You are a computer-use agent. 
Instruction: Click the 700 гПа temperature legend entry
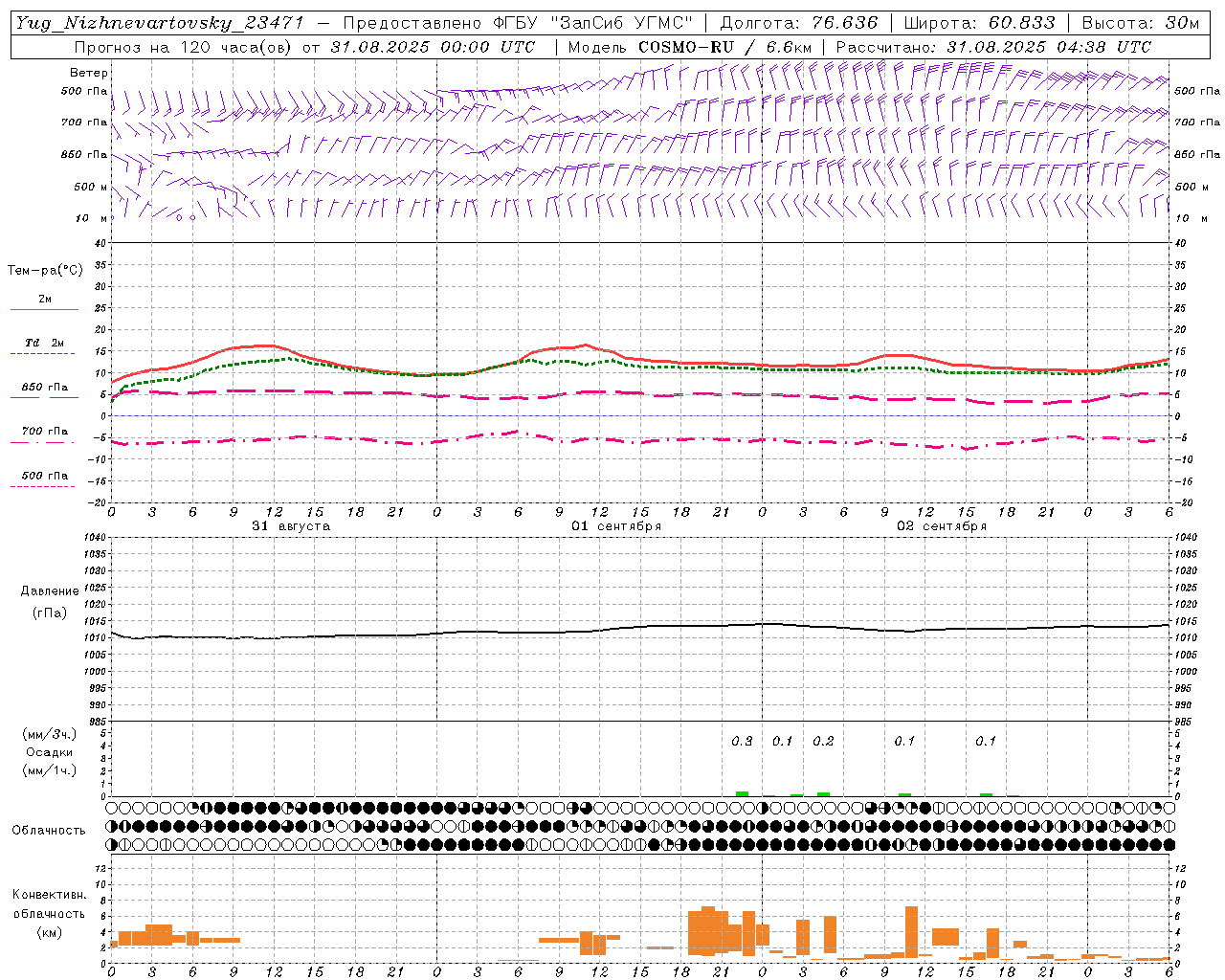pos(45,431)
